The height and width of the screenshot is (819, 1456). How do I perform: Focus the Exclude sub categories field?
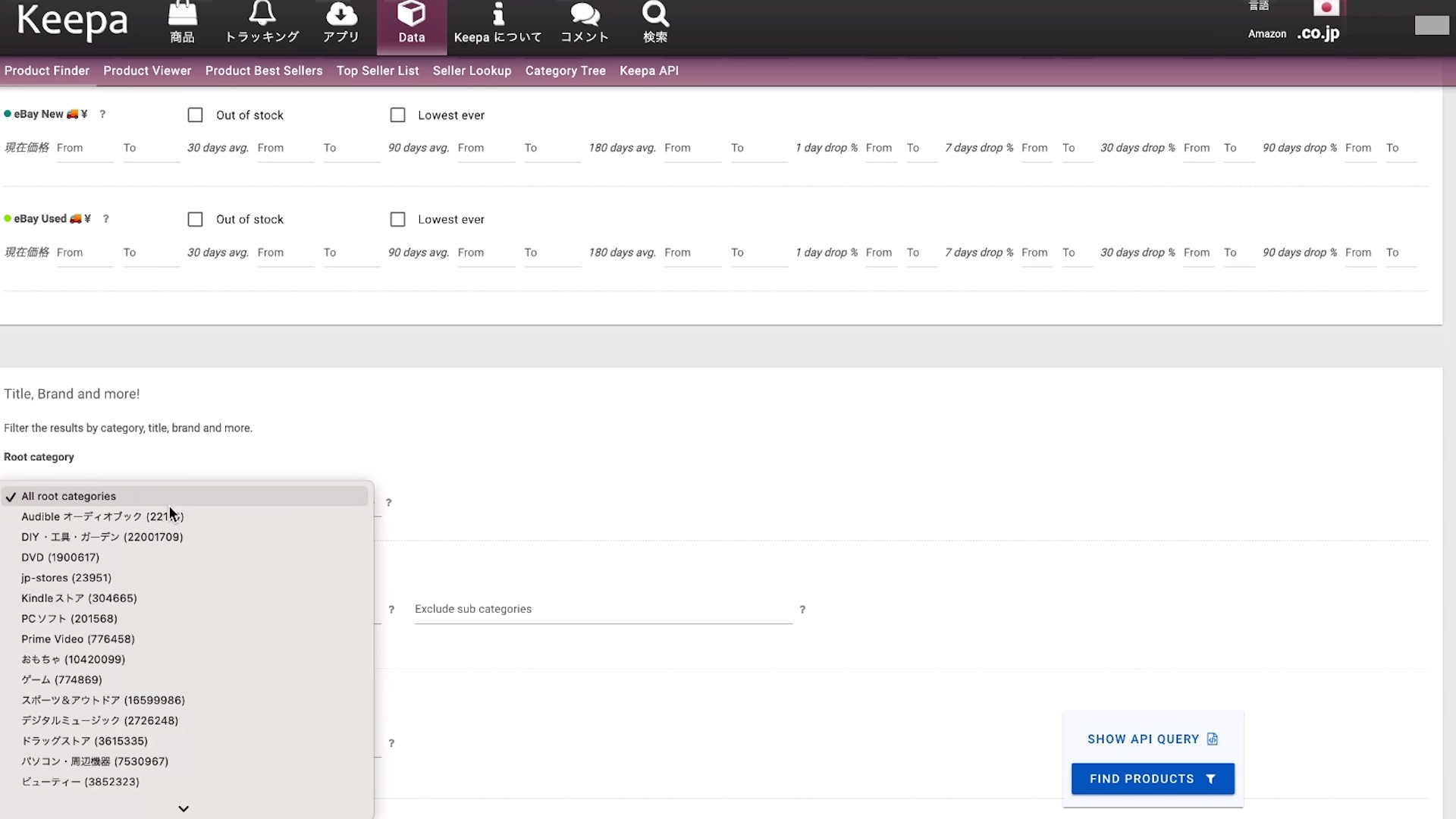tap(603, 610)
